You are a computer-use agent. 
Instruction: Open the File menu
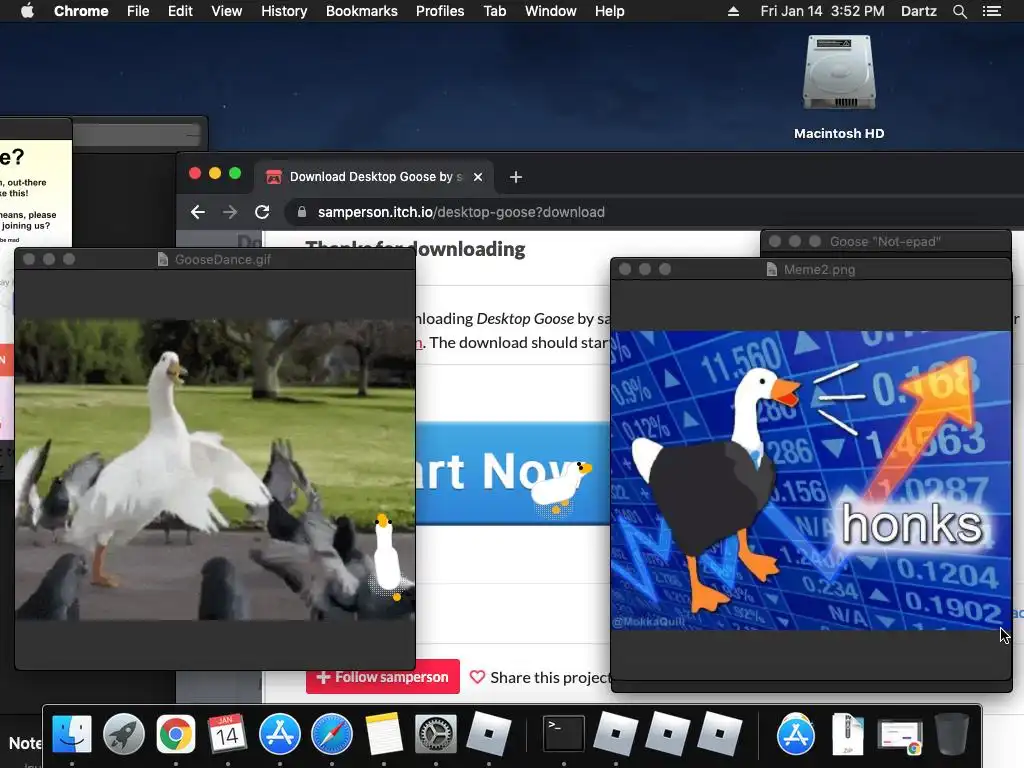[138, 11]
